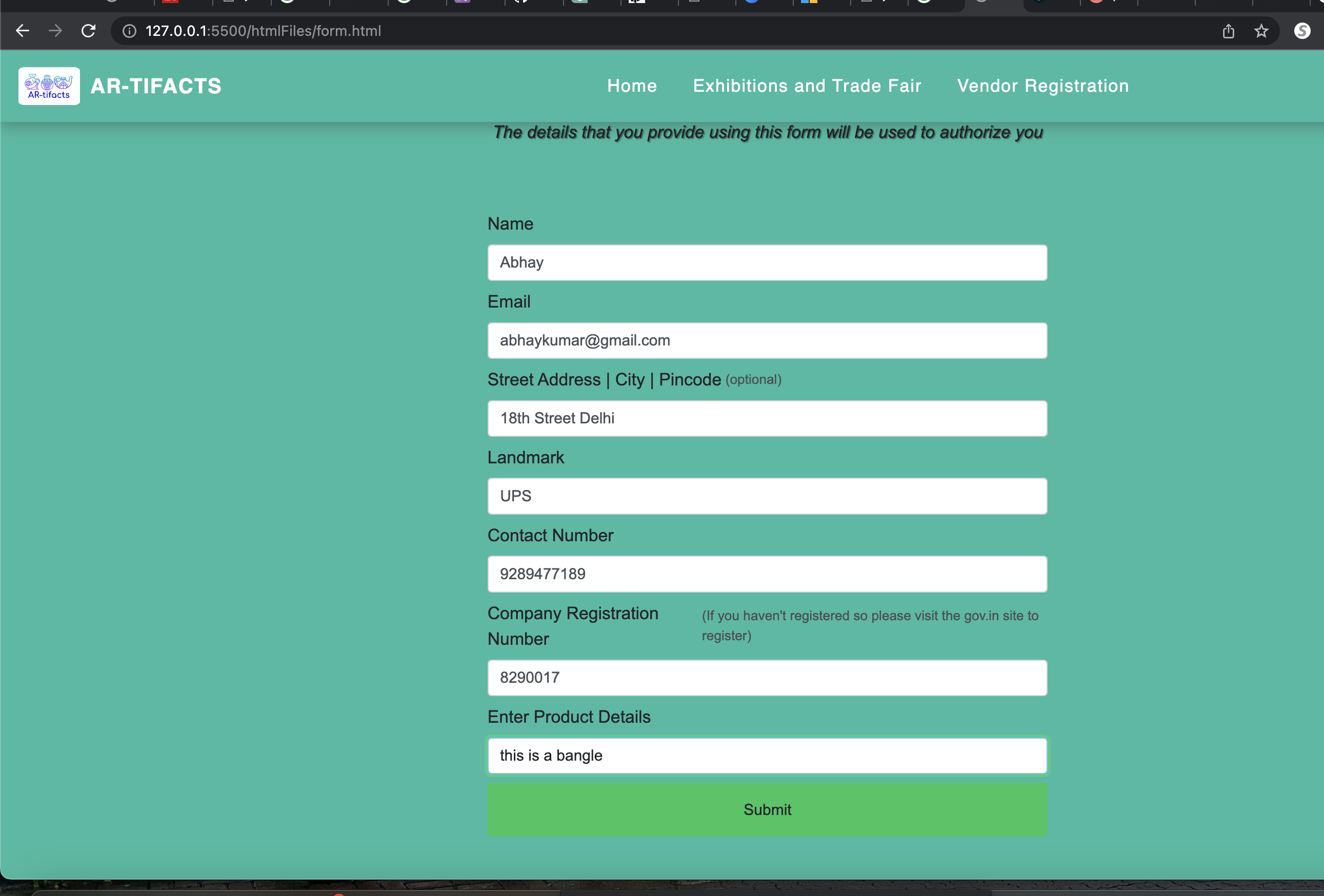Open the Vendor Registration page
The height and width of the screenshot is (896, 1324).
(1042, 86)
